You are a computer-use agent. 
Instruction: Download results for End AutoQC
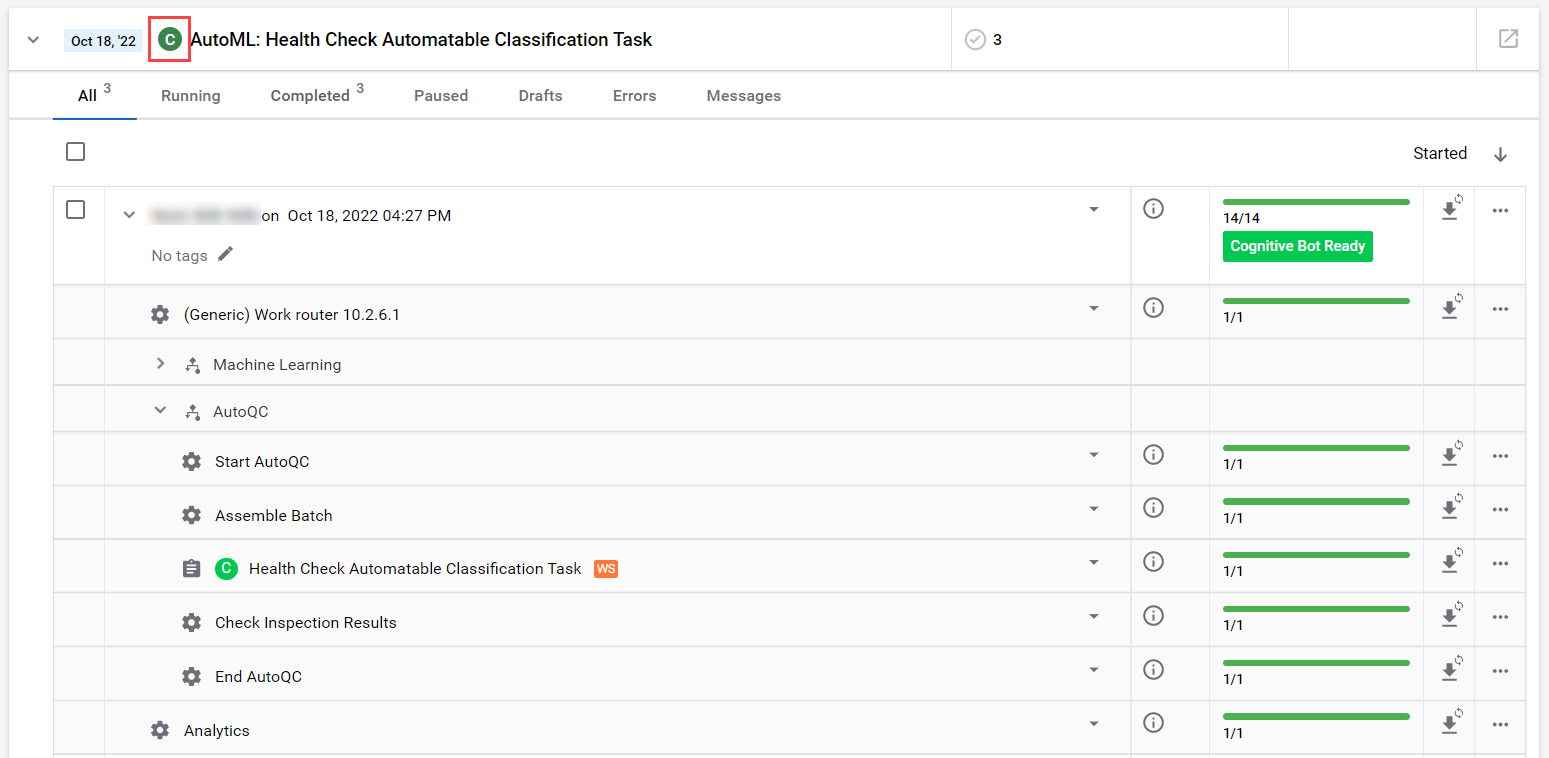(1449, 669)
